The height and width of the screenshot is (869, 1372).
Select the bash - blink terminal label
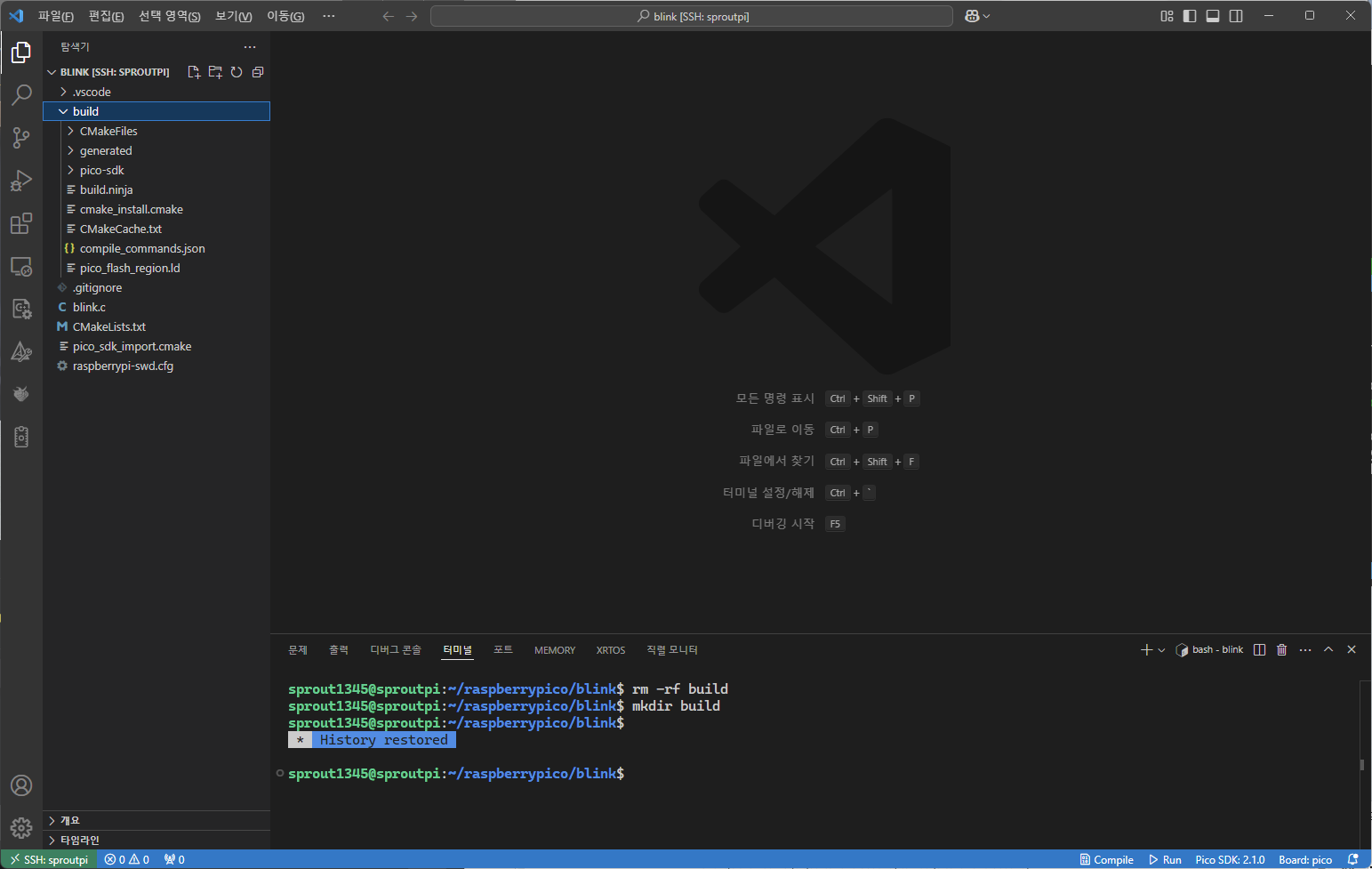(1209, 650)
